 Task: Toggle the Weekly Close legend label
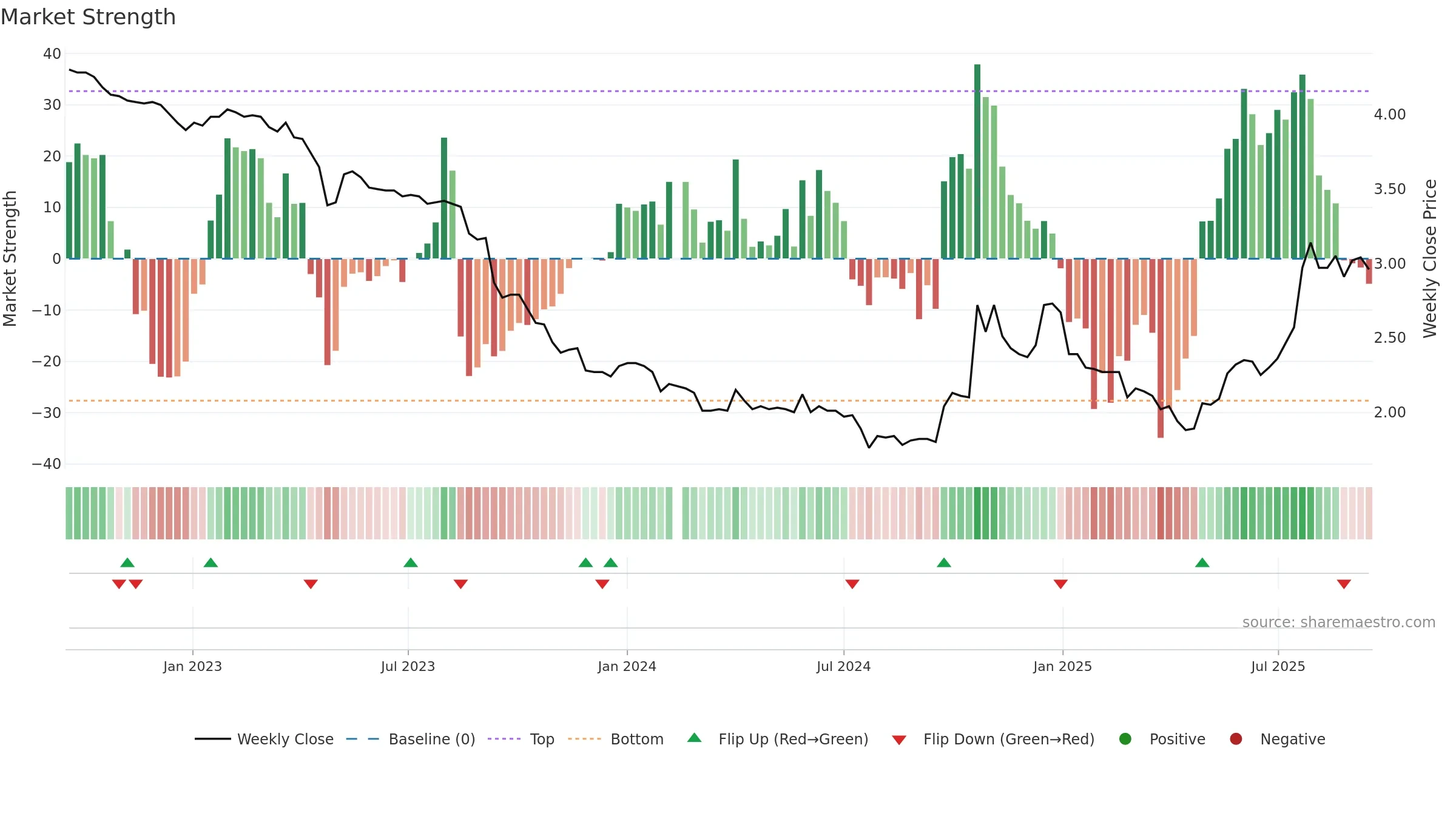(x=285, y=739)
